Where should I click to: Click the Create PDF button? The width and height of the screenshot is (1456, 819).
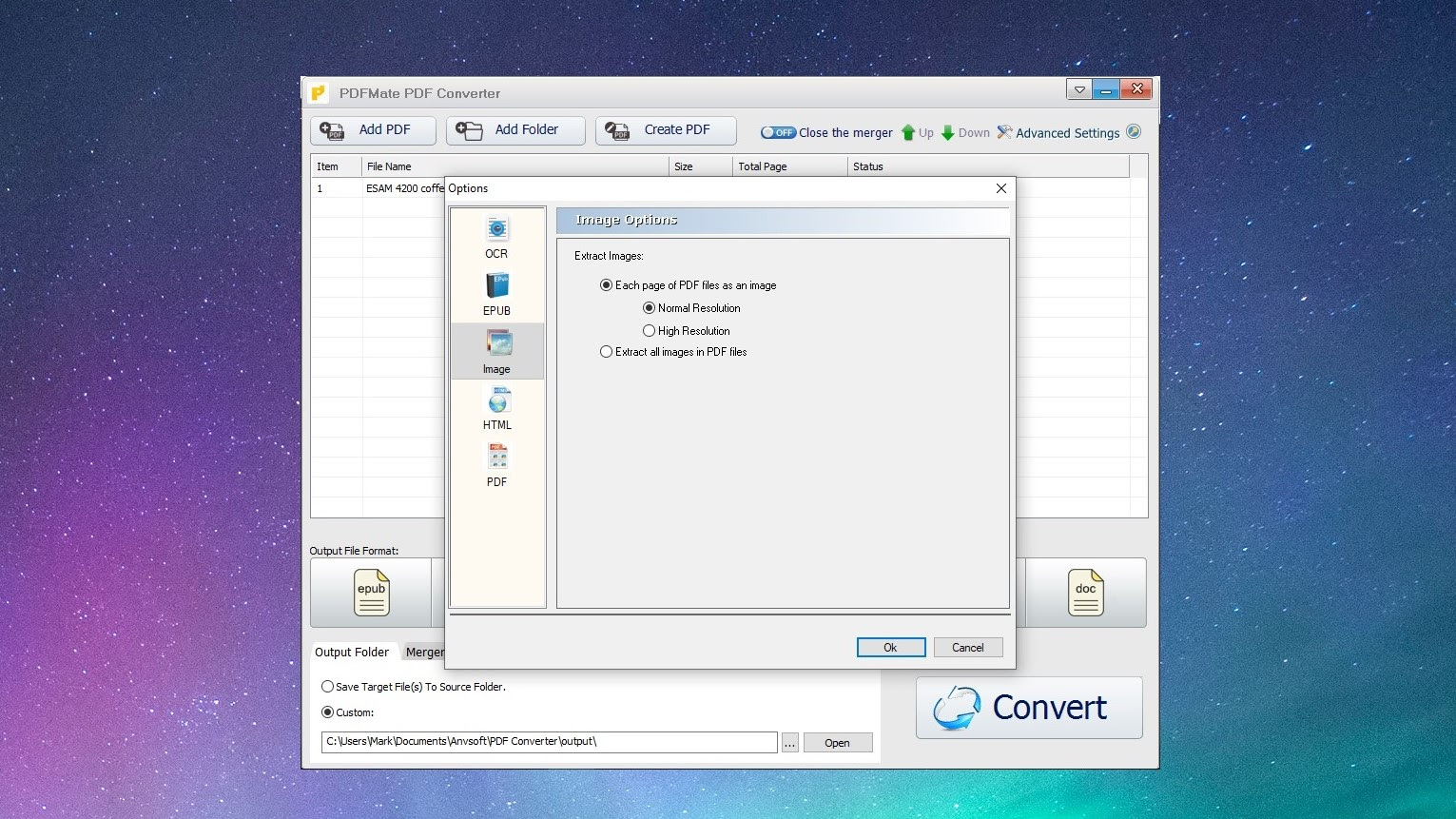666,130
